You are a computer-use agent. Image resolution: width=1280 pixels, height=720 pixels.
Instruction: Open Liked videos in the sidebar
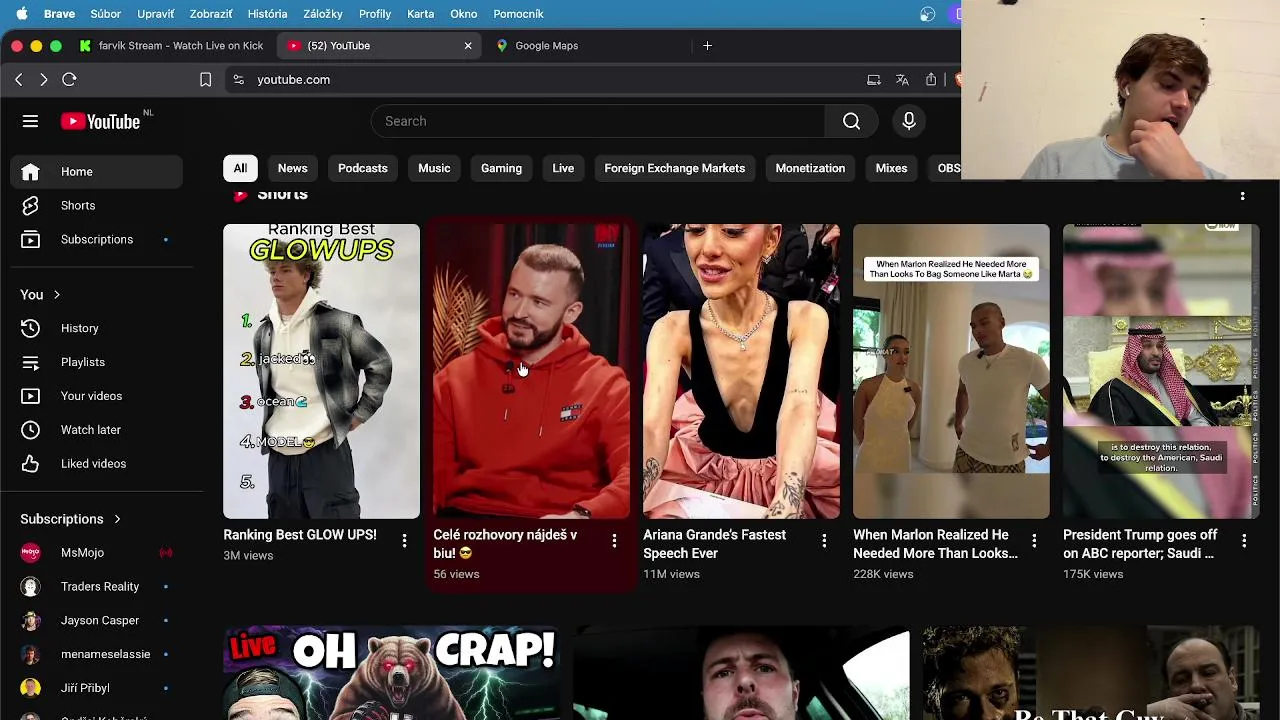click(96, 464)
